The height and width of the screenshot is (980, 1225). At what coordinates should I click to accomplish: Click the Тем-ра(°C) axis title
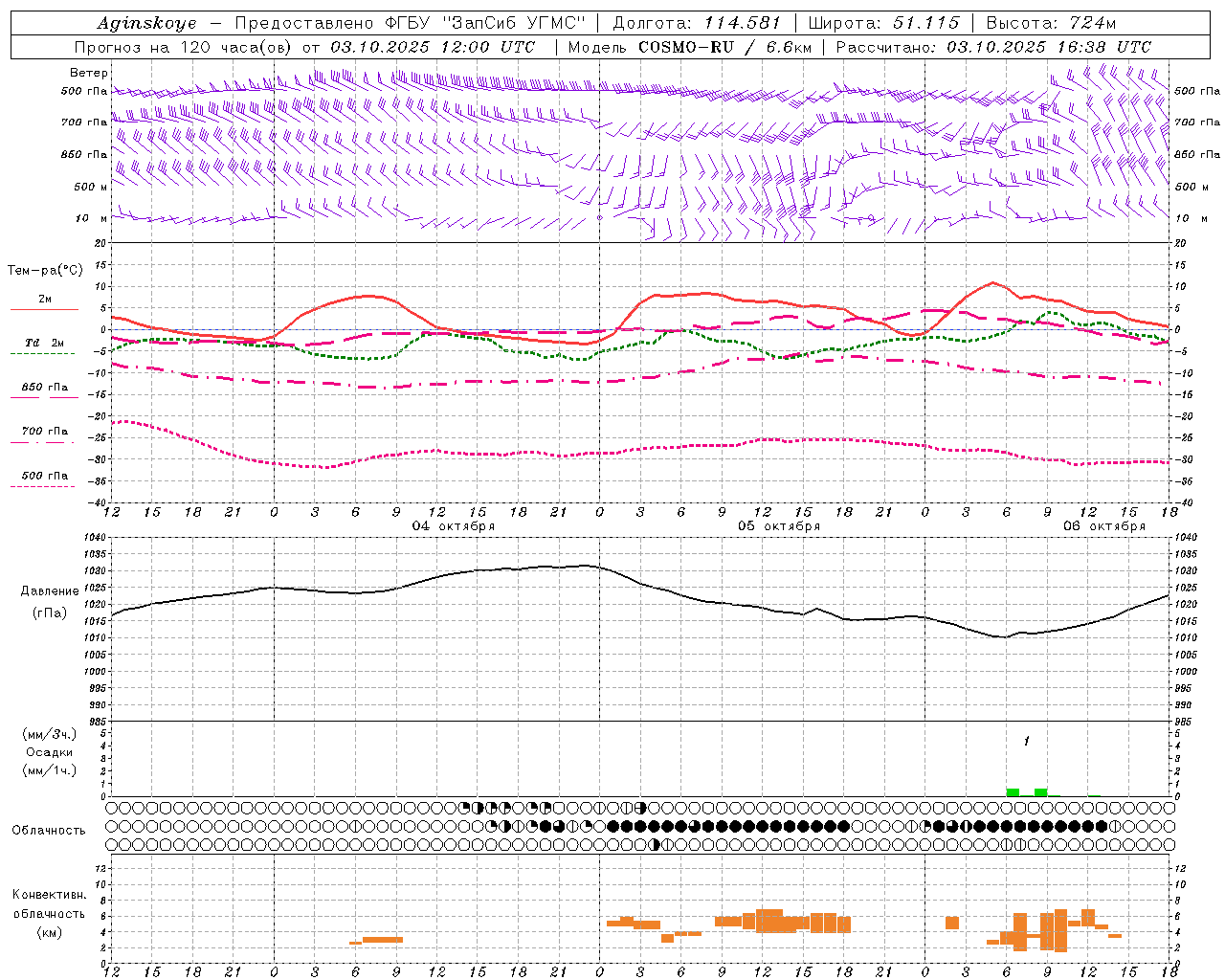45,271
